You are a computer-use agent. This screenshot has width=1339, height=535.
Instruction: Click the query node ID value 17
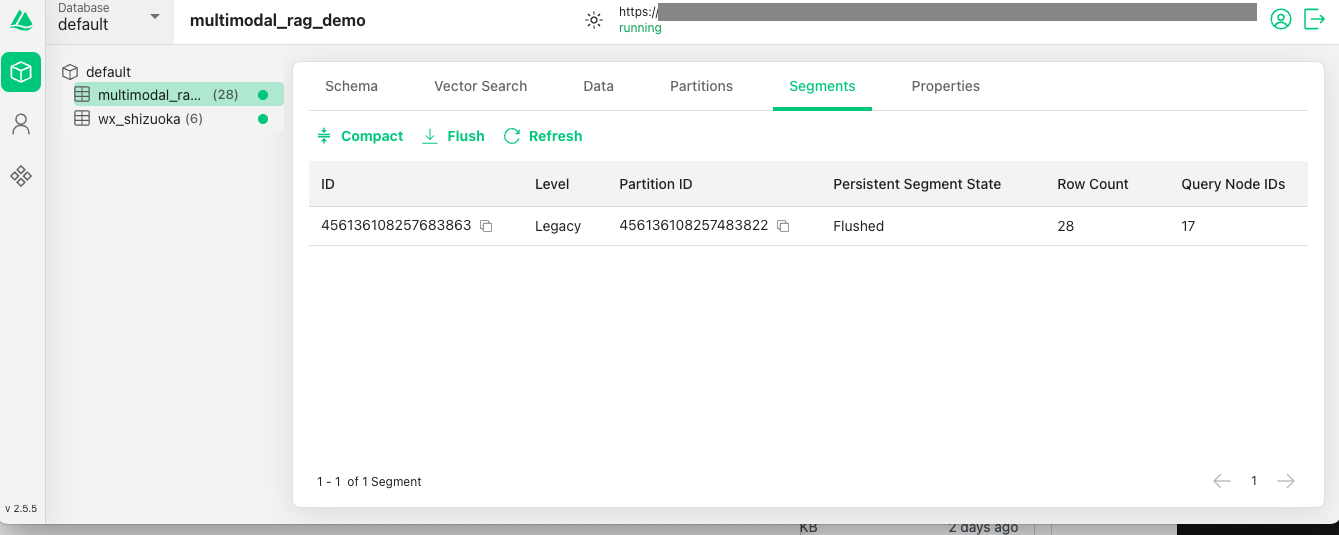click(x=1188, y=226)
